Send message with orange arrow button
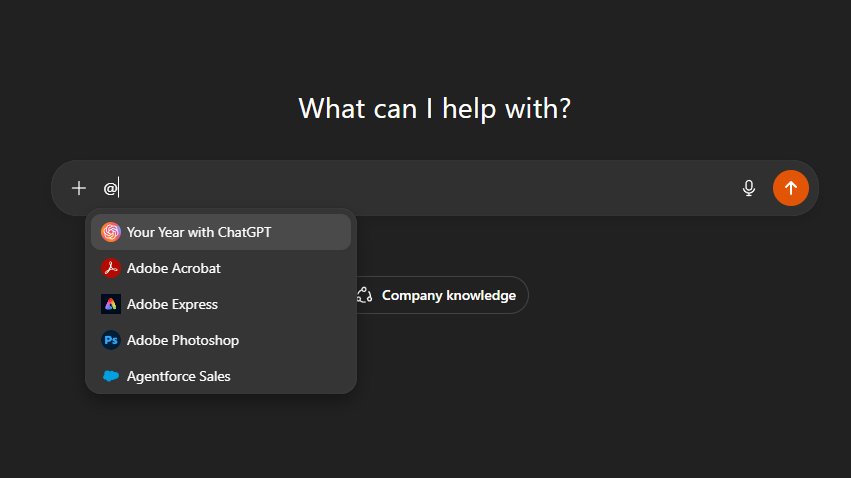 click(790, 188)
